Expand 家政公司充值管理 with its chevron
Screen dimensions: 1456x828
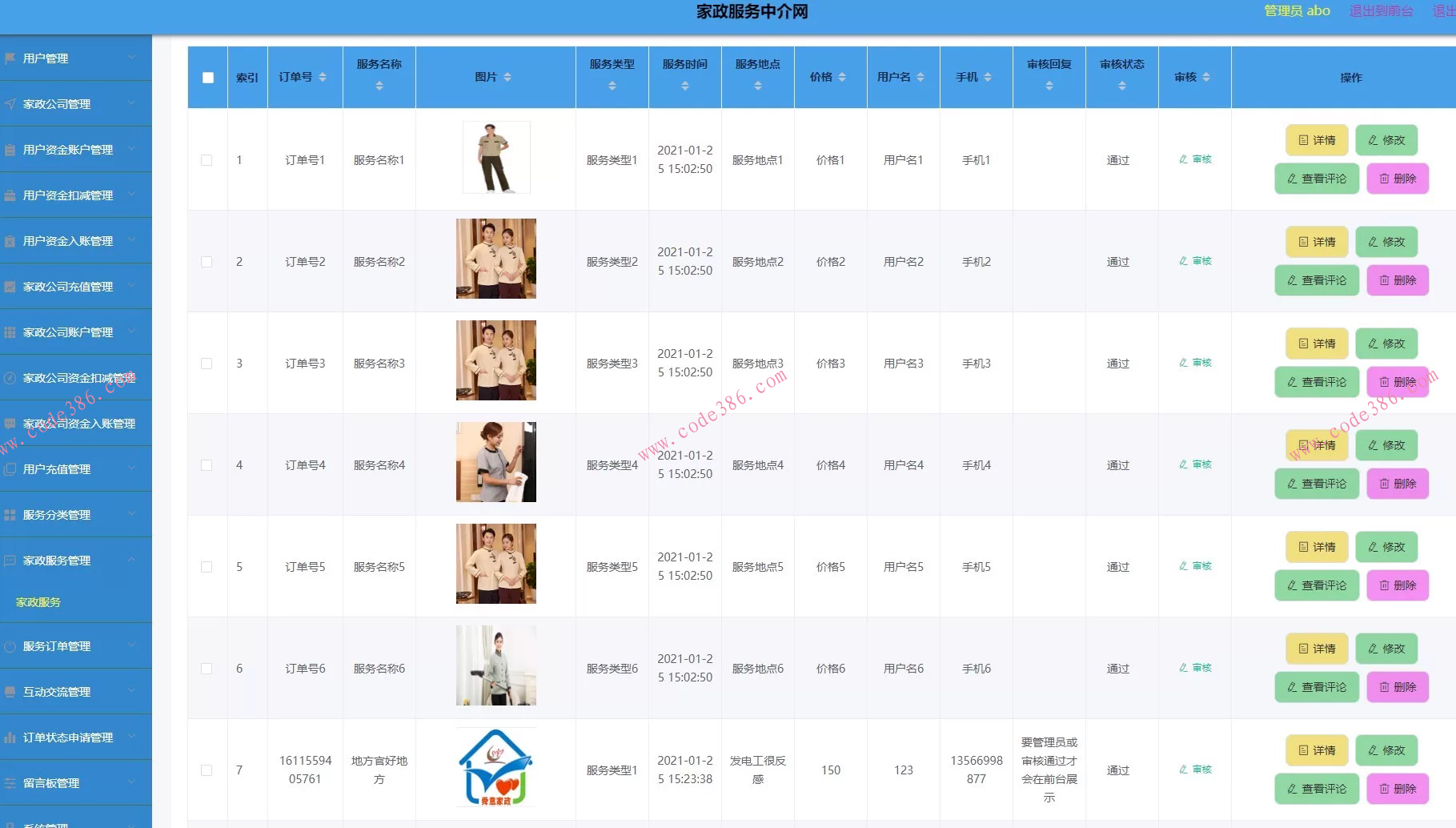[131, 286]
